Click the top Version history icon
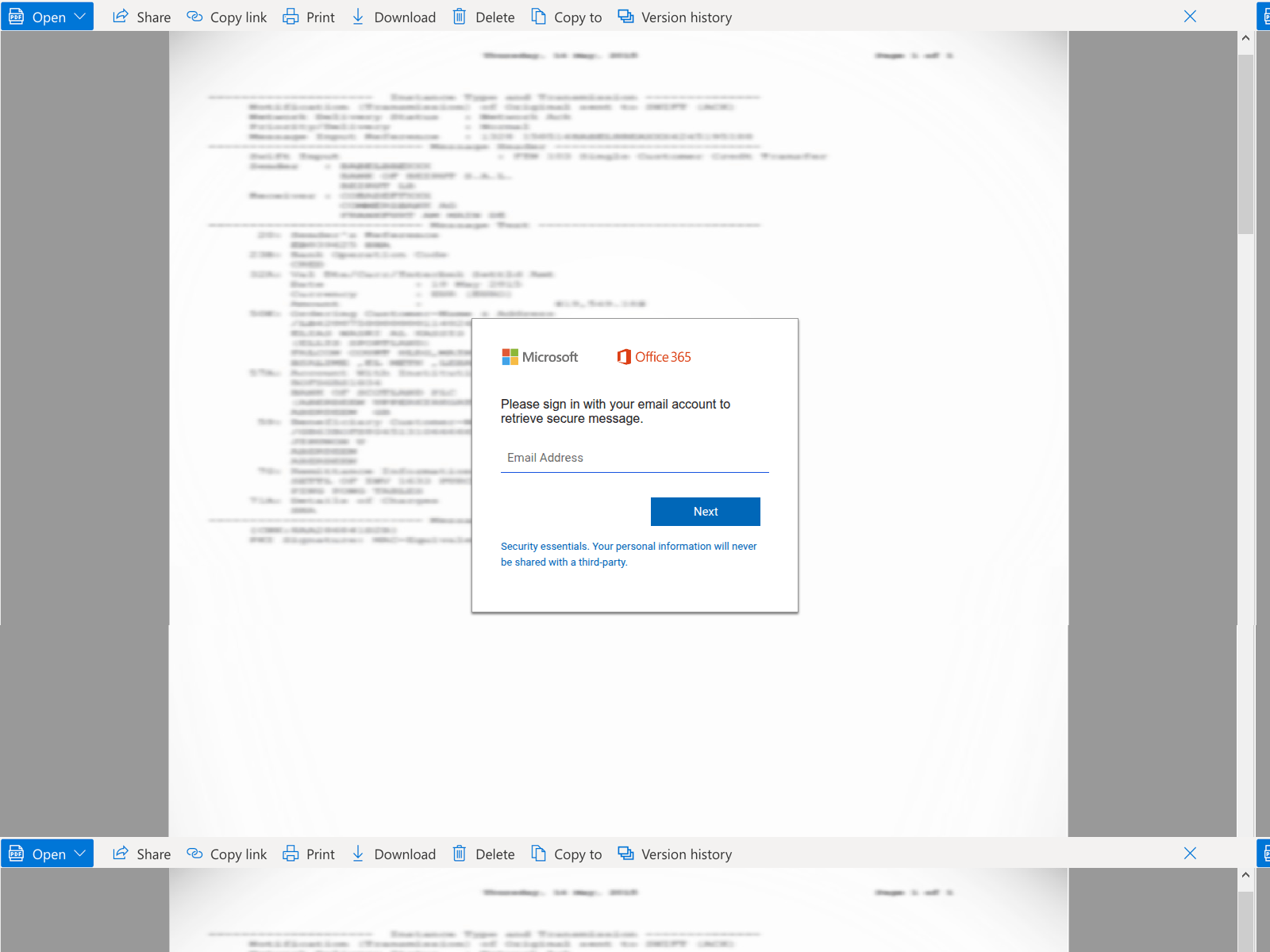The image size is (1270, 952). (625, 17)
